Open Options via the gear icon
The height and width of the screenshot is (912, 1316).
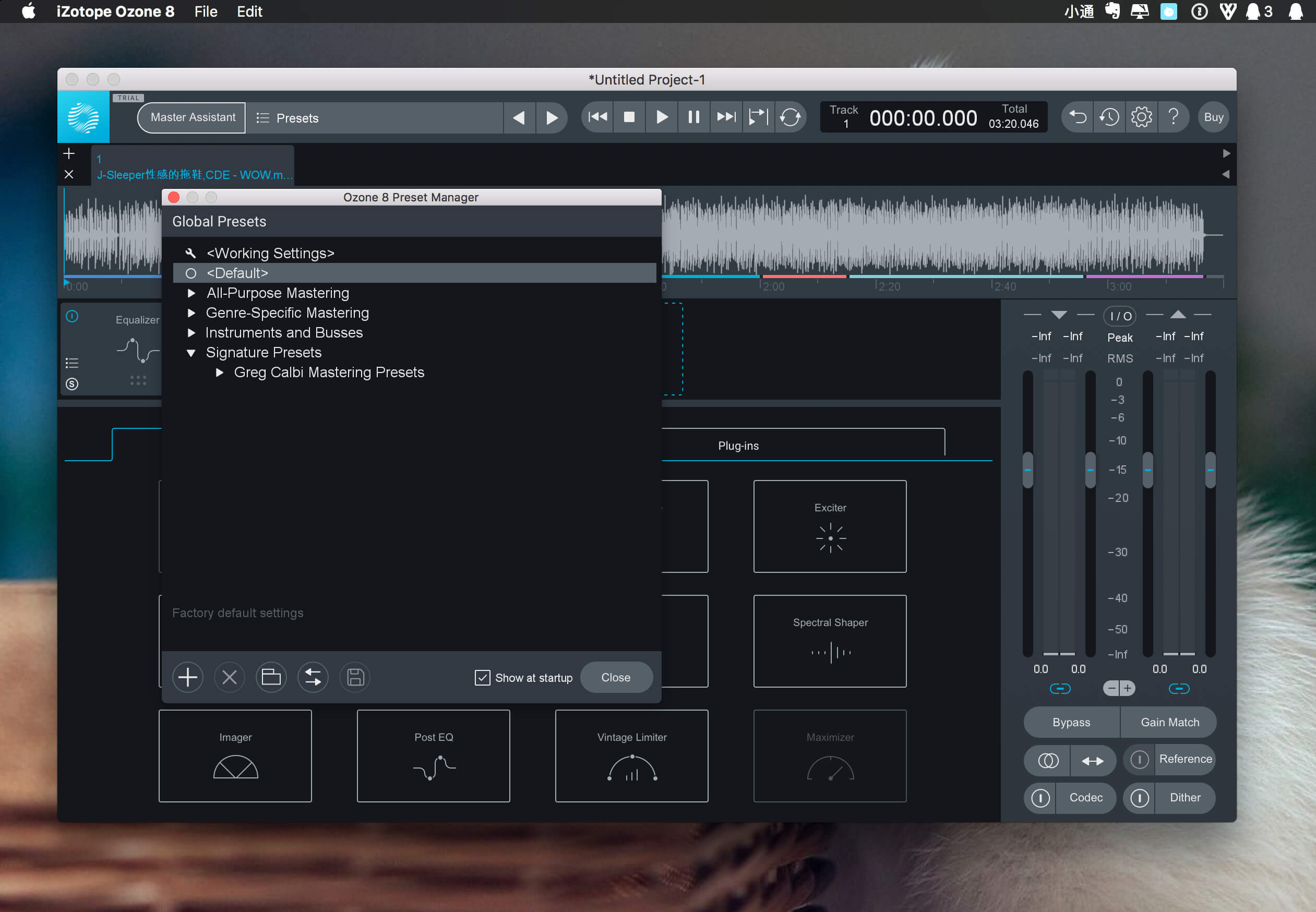pos(1141,117)
